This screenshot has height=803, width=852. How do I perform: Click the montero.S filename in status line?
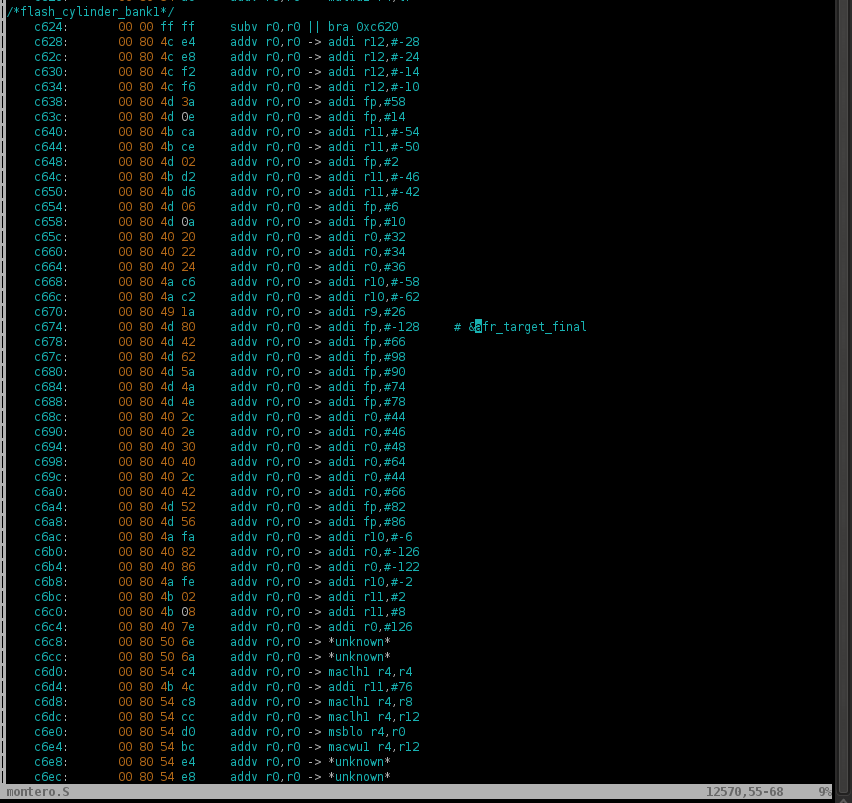38,792
